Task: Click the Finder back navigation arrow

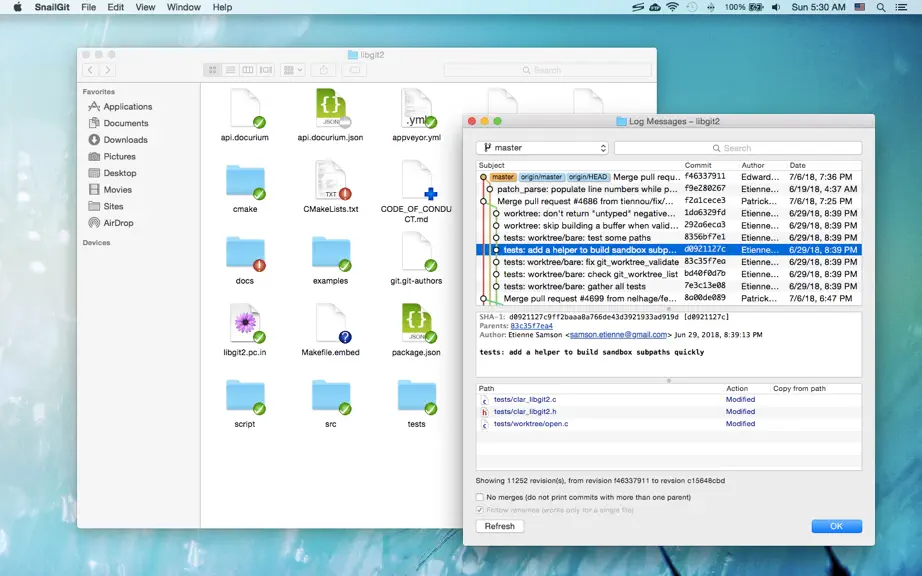Action: pyautogui.click(x=90, y=70)
